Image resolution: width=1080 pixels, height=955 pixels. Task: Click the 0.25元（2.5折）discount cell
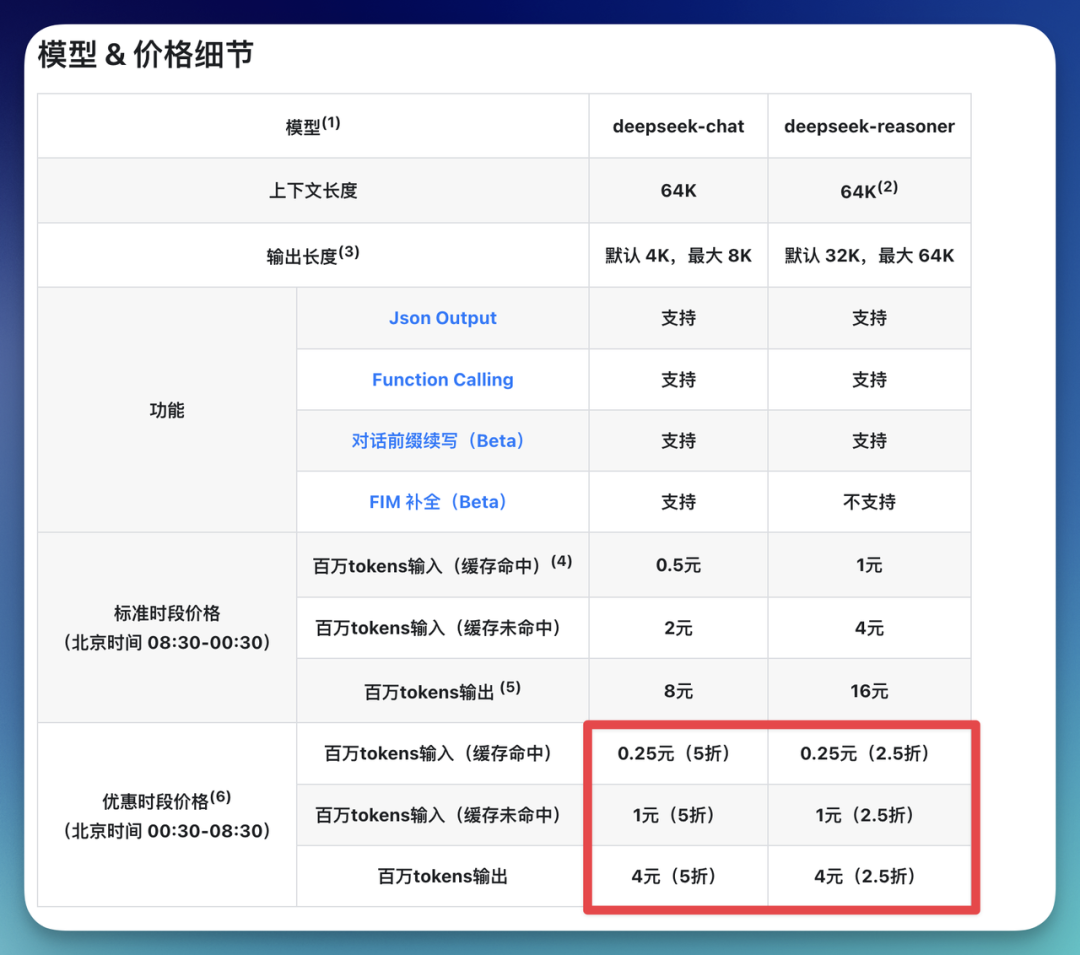pyautogui.click(x=865, y=754)
